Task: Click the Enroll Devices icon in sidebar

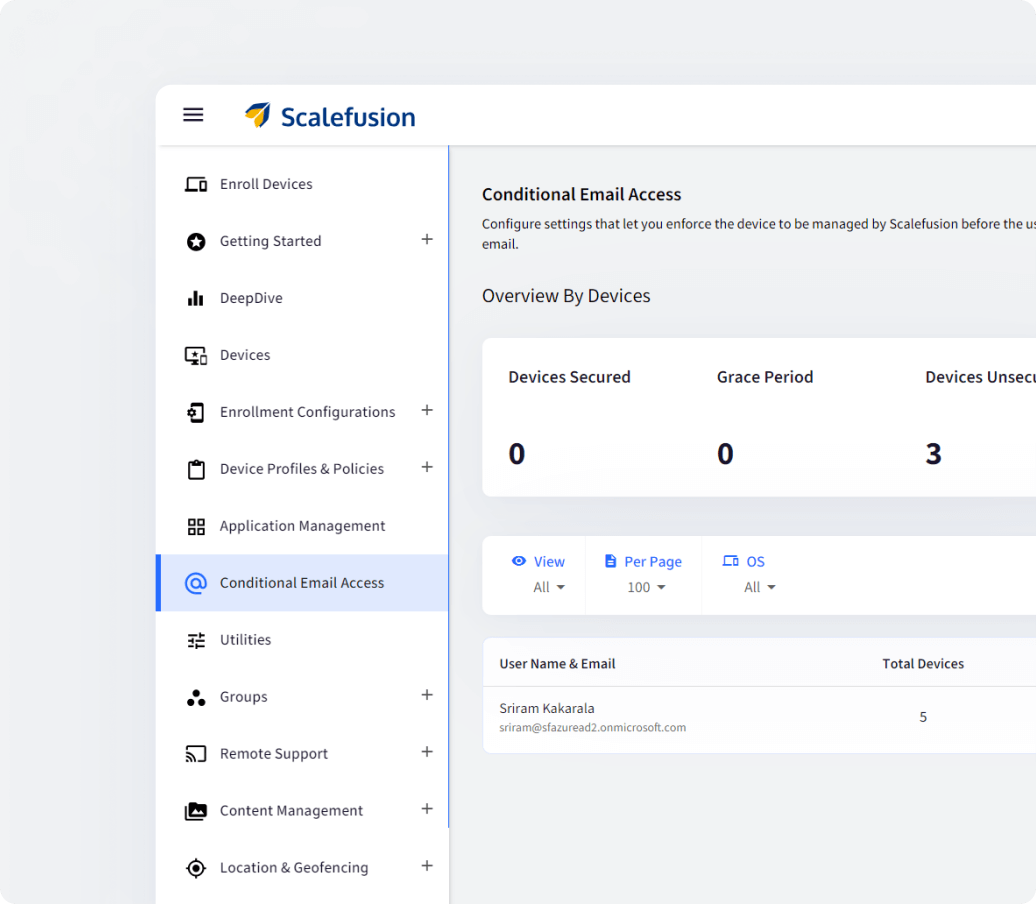Action: click(x=196, y=184)
